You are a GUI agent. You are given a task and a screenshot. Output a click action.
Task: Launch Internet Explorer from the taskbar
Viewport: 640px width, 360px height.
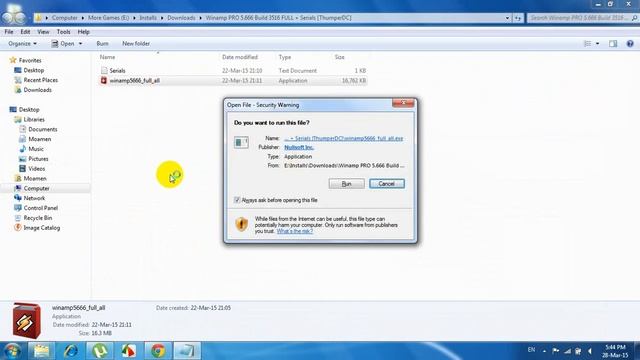[70, 351]
